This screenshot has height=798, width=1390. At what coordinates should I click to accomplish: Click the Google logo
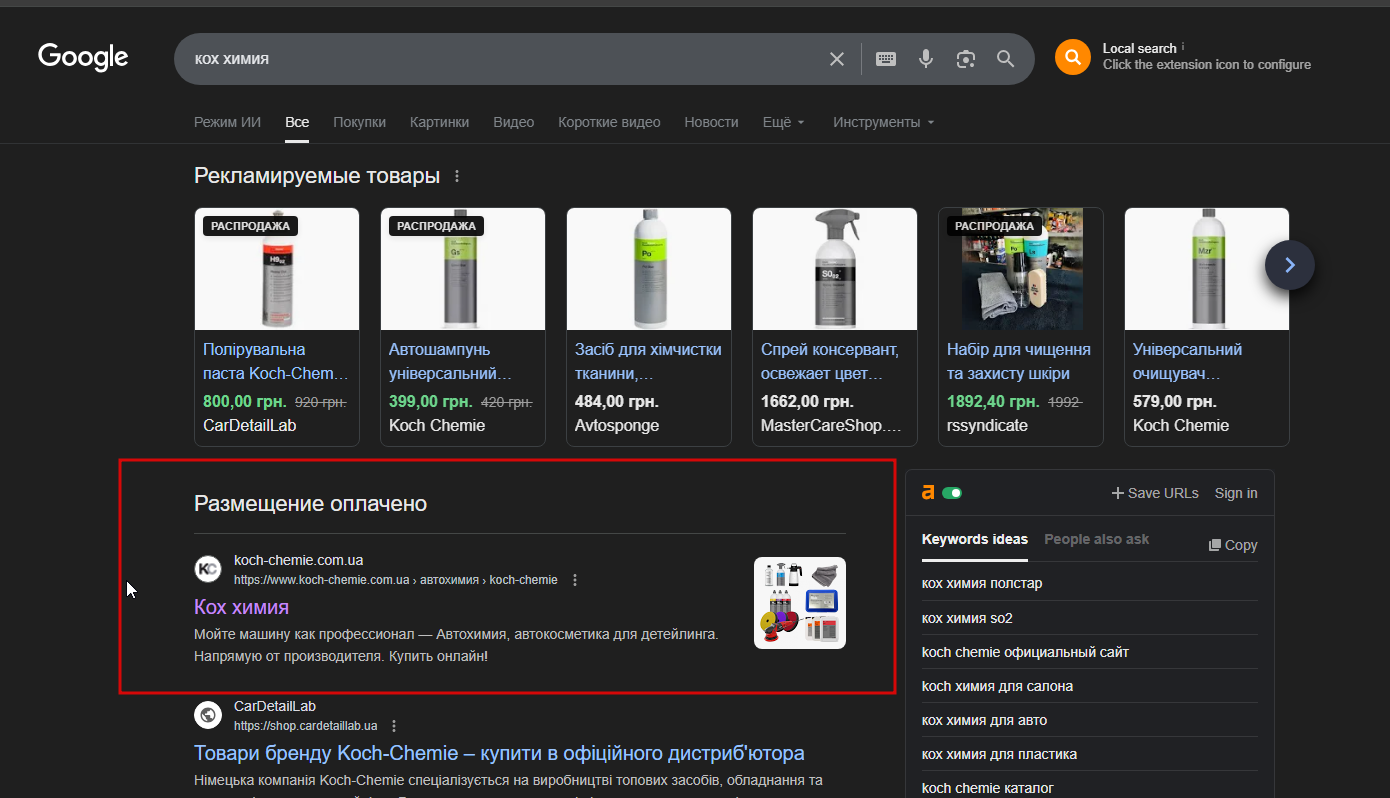[x=83, y=57]
